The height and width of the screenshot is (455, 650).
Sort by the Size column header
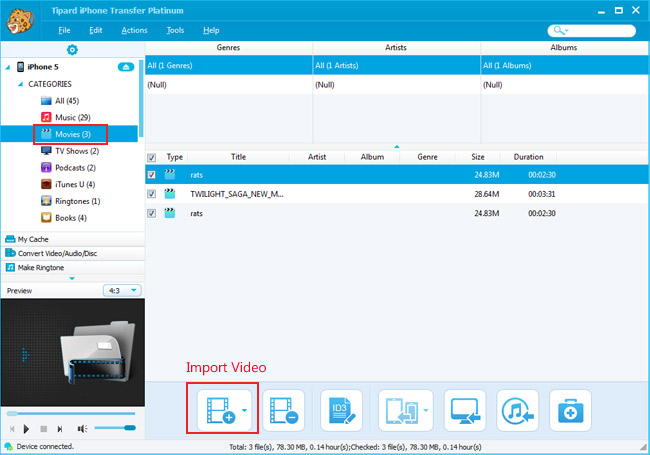point(478,157)
